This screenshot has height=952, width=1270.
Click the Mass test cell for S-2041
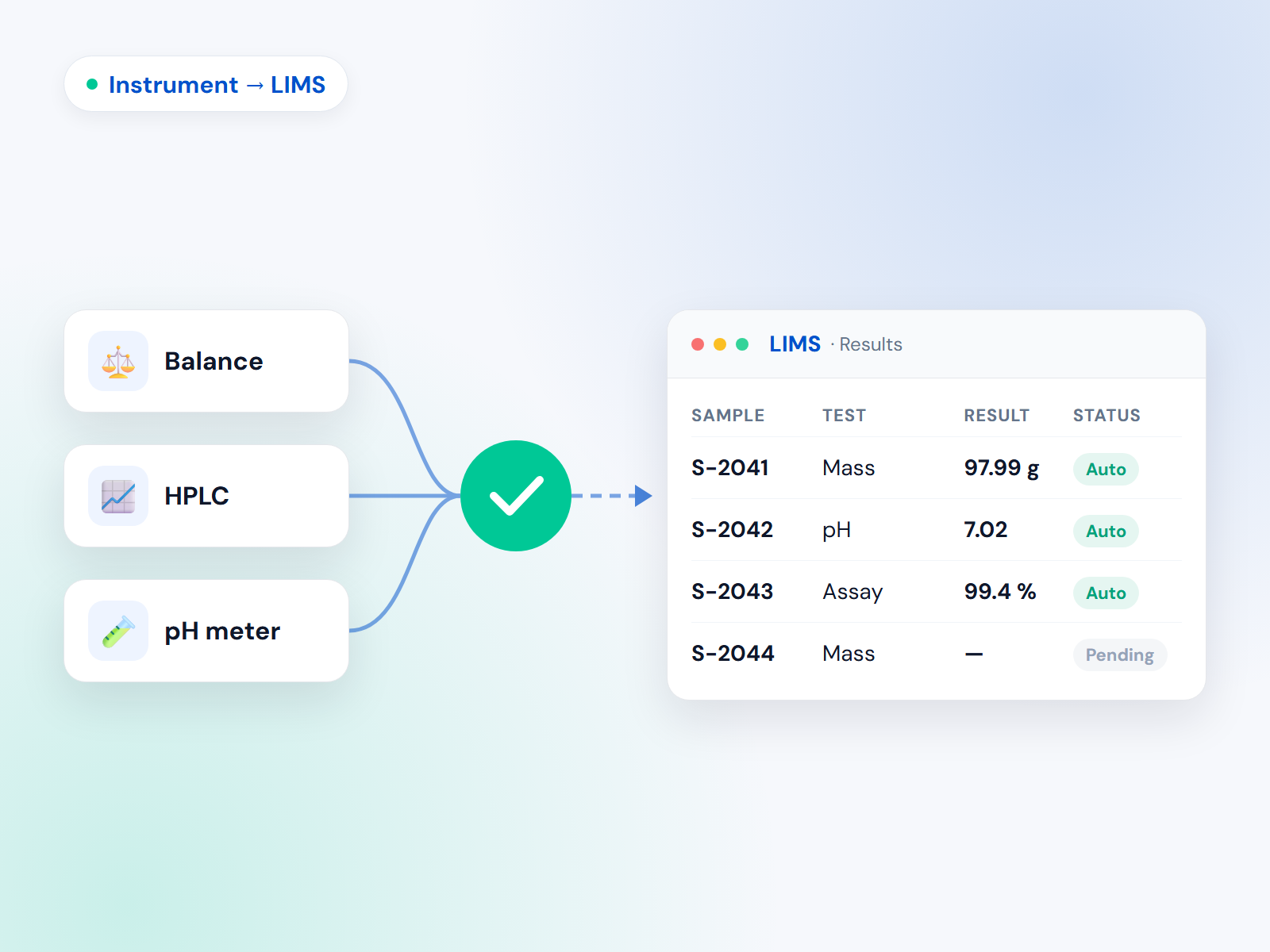pos(849,468)
